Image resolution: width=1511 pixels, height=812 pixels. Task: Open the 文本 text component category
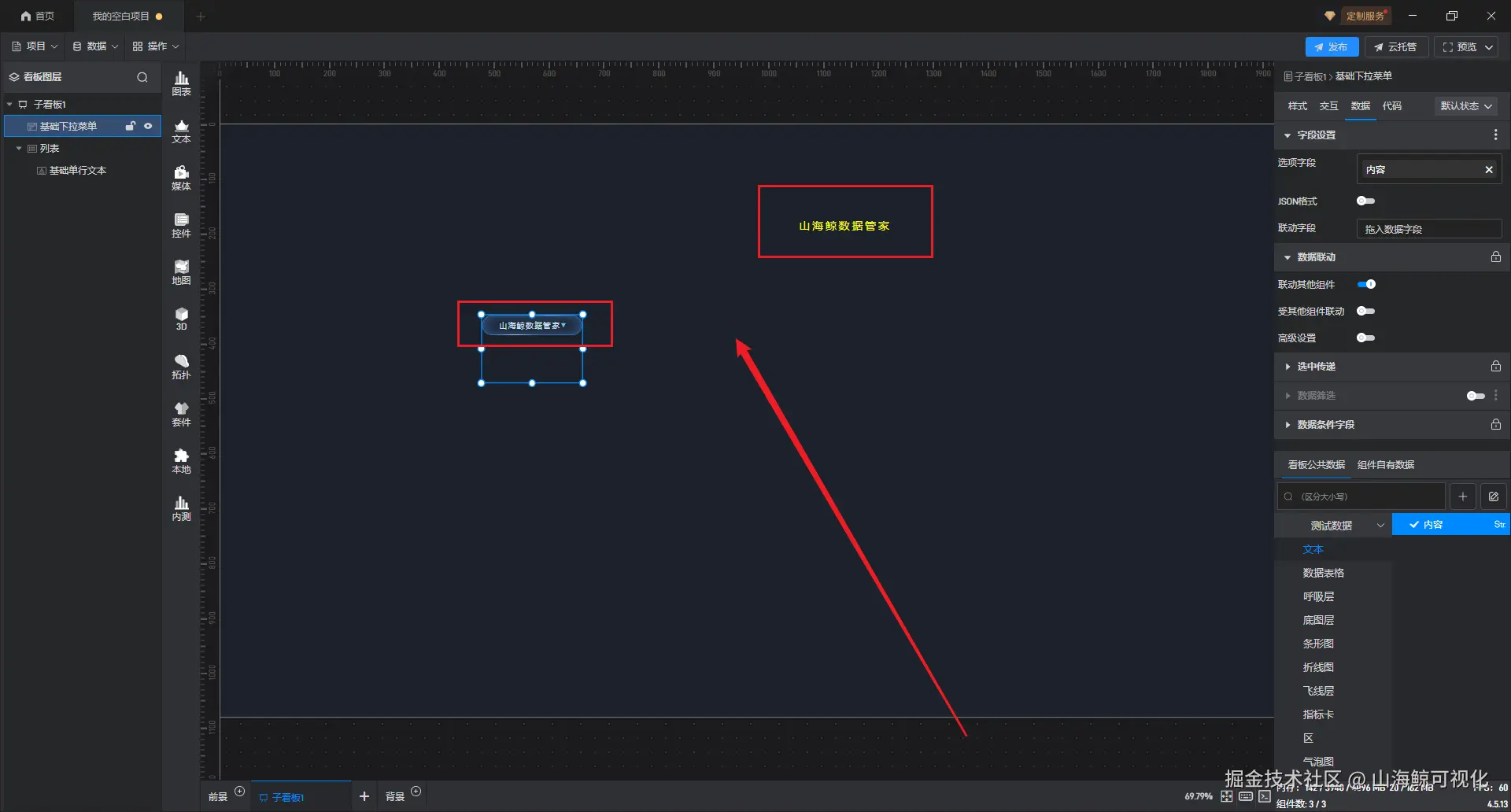[181, 131]
